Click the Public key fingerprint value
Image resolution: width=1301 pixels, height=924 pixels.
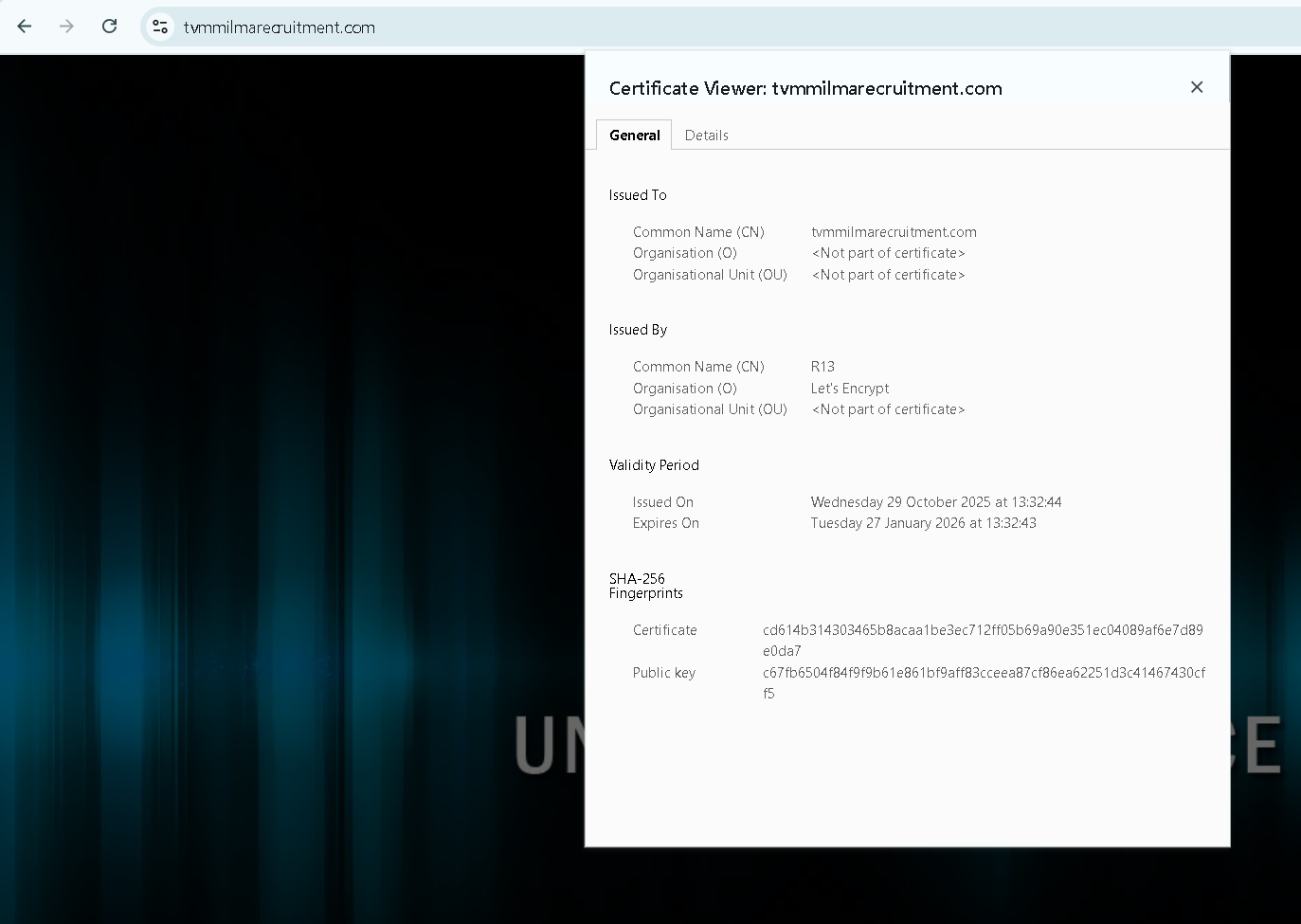tap(983, 673)
